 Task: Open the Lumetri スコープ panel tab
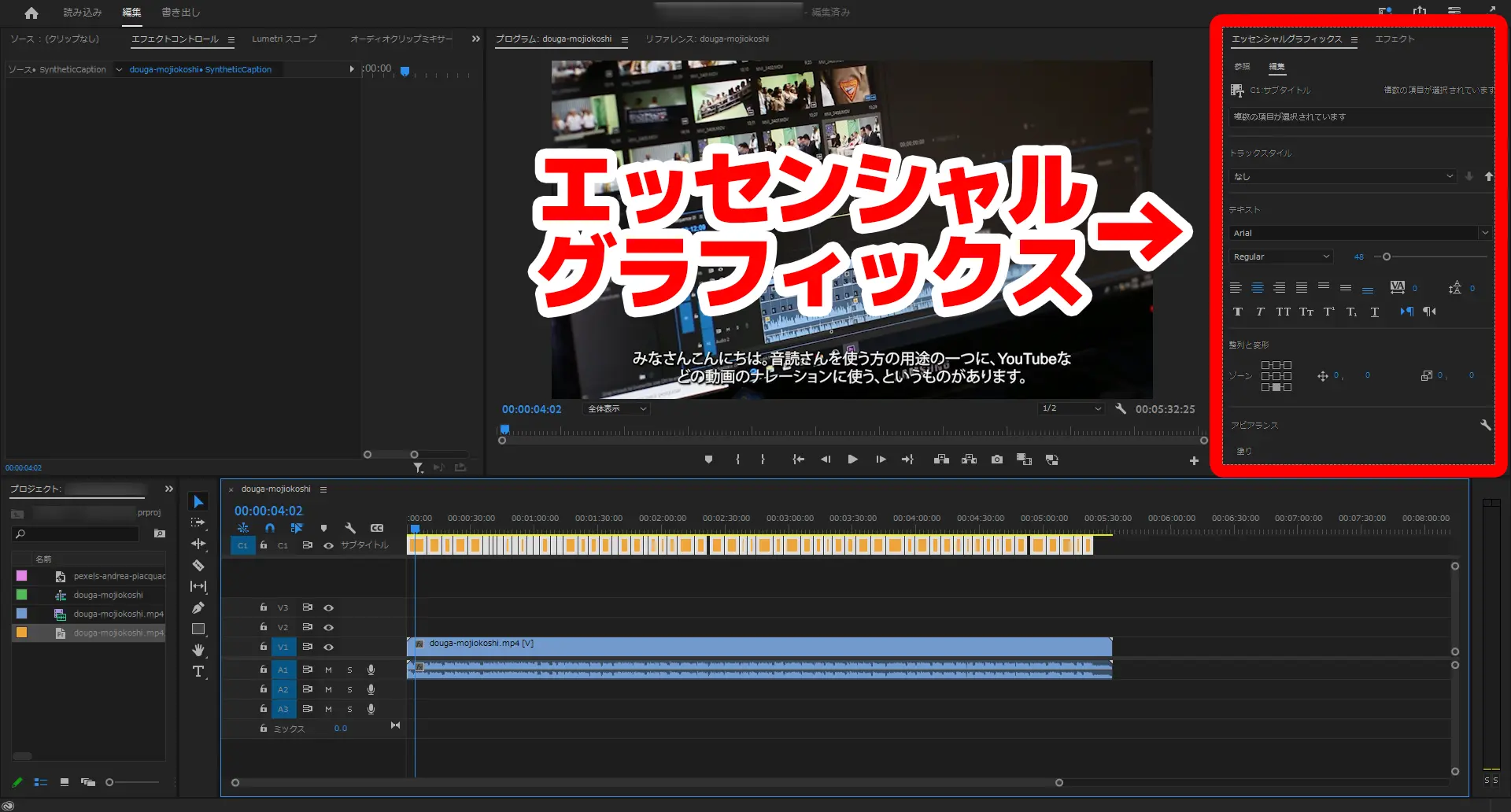coord(284,39)
